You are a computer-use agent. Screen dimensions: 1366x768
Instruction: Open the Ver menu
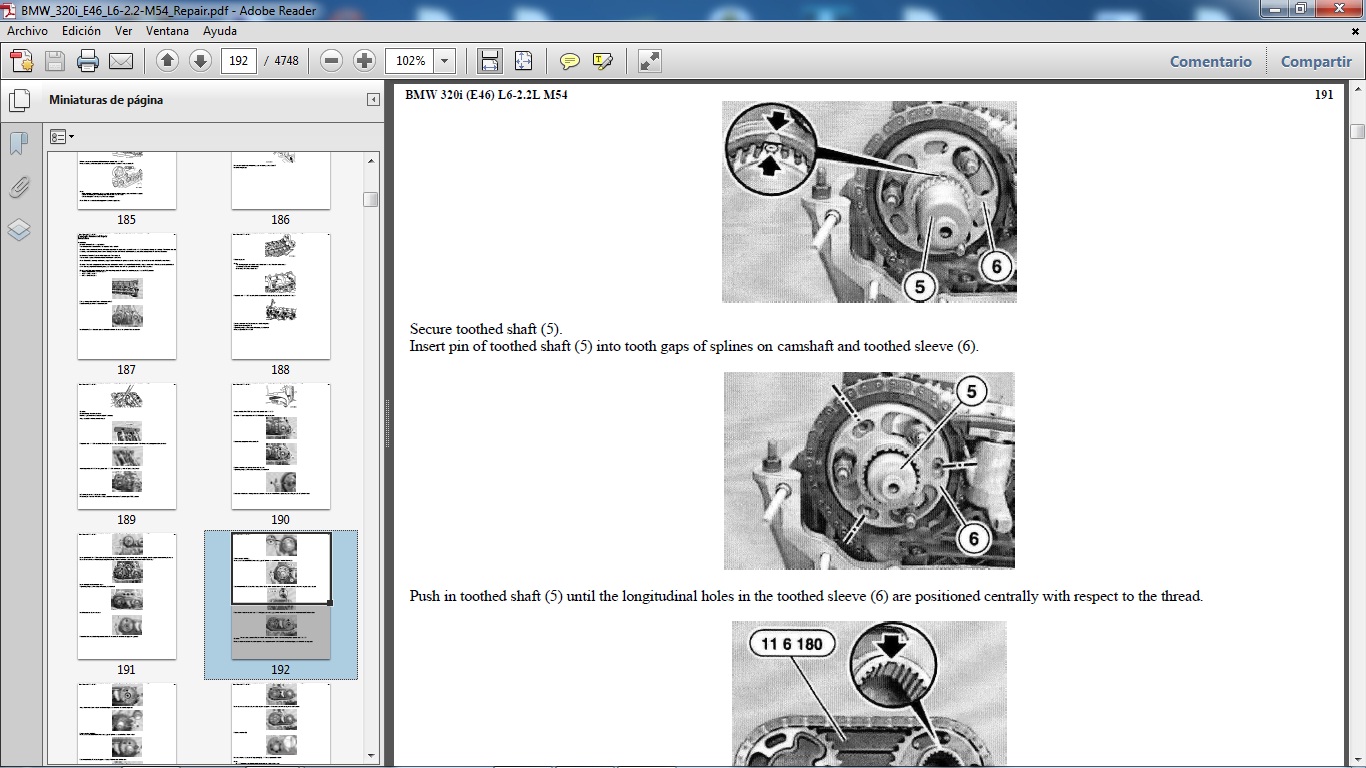[x=125, y=31]
